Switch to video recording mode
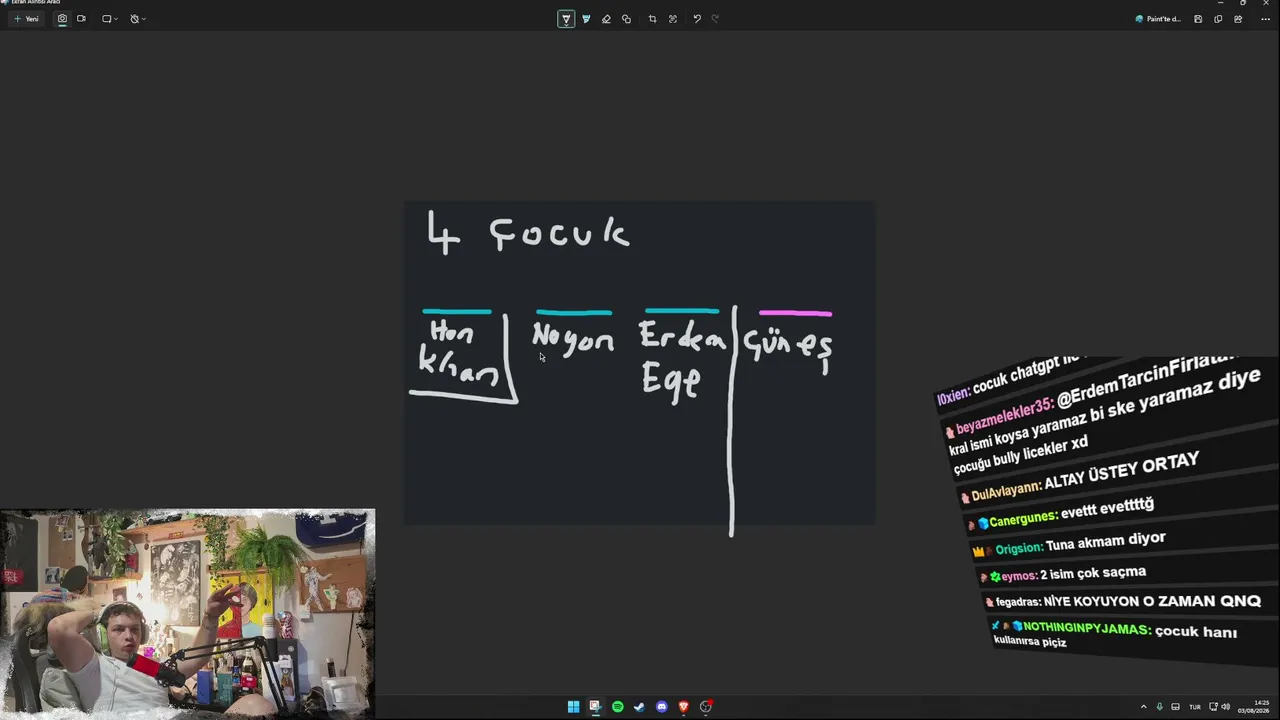Viewport: 1280px width, 720px height. click(x=81, y=19)
